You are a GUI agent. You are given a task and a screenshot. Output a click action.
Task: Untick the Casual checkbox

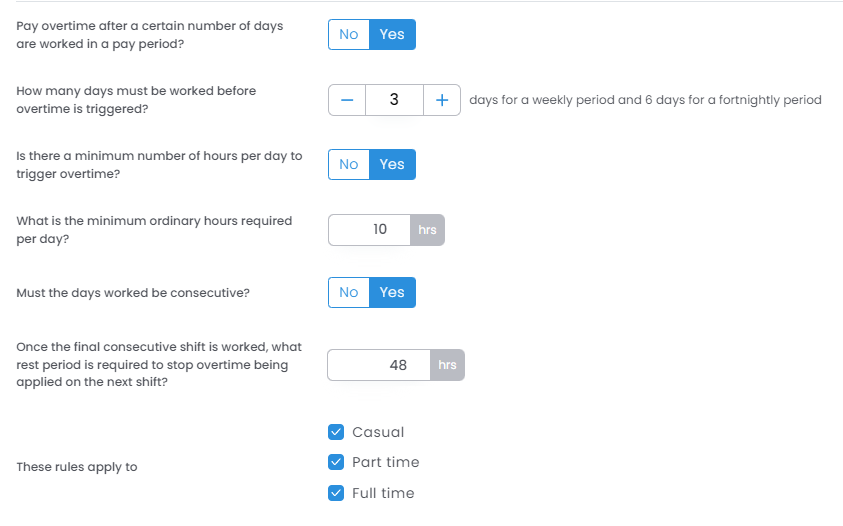(x=336, y=432)
